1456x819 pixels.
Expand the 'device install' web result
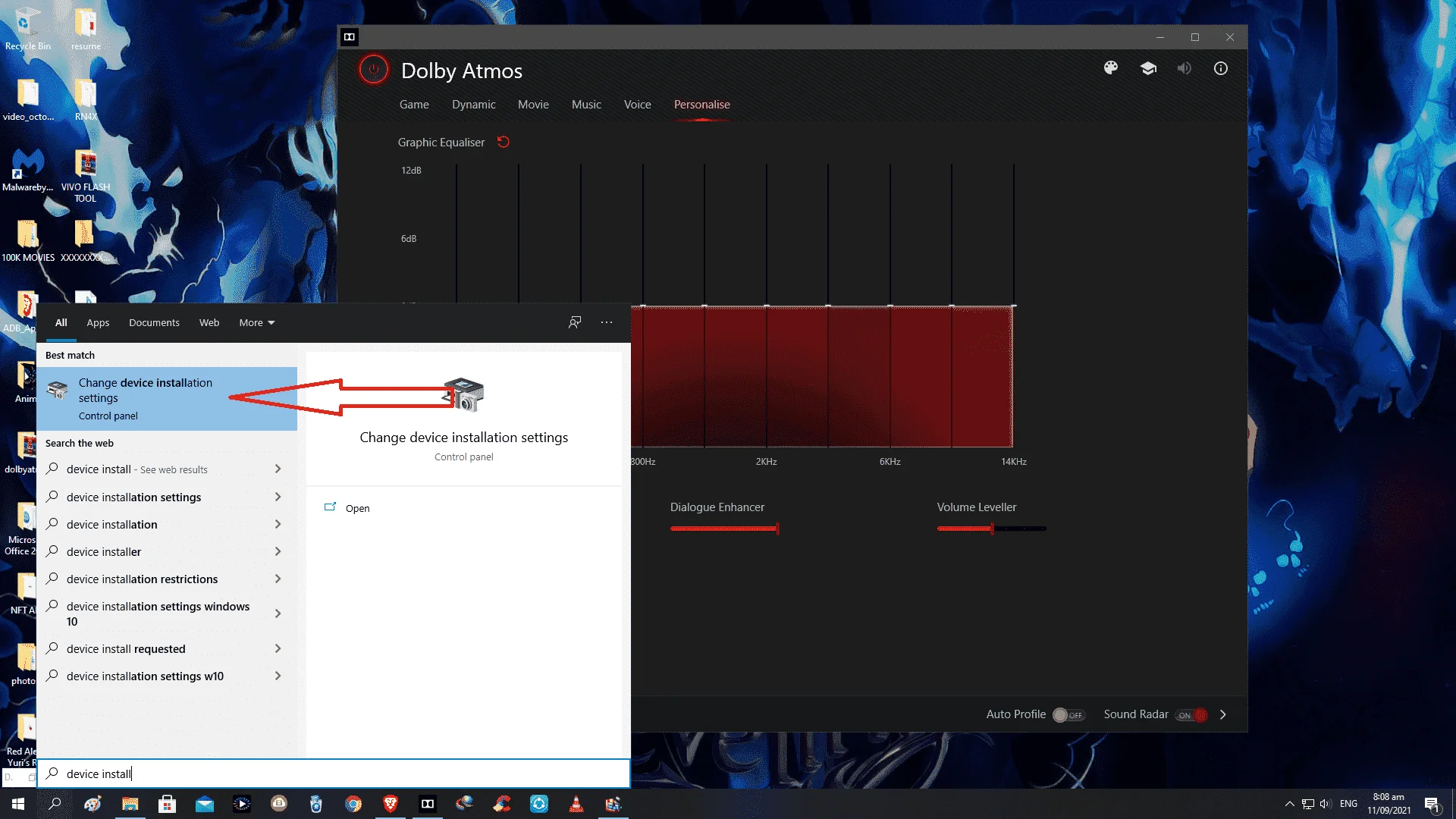click(278, 469)
